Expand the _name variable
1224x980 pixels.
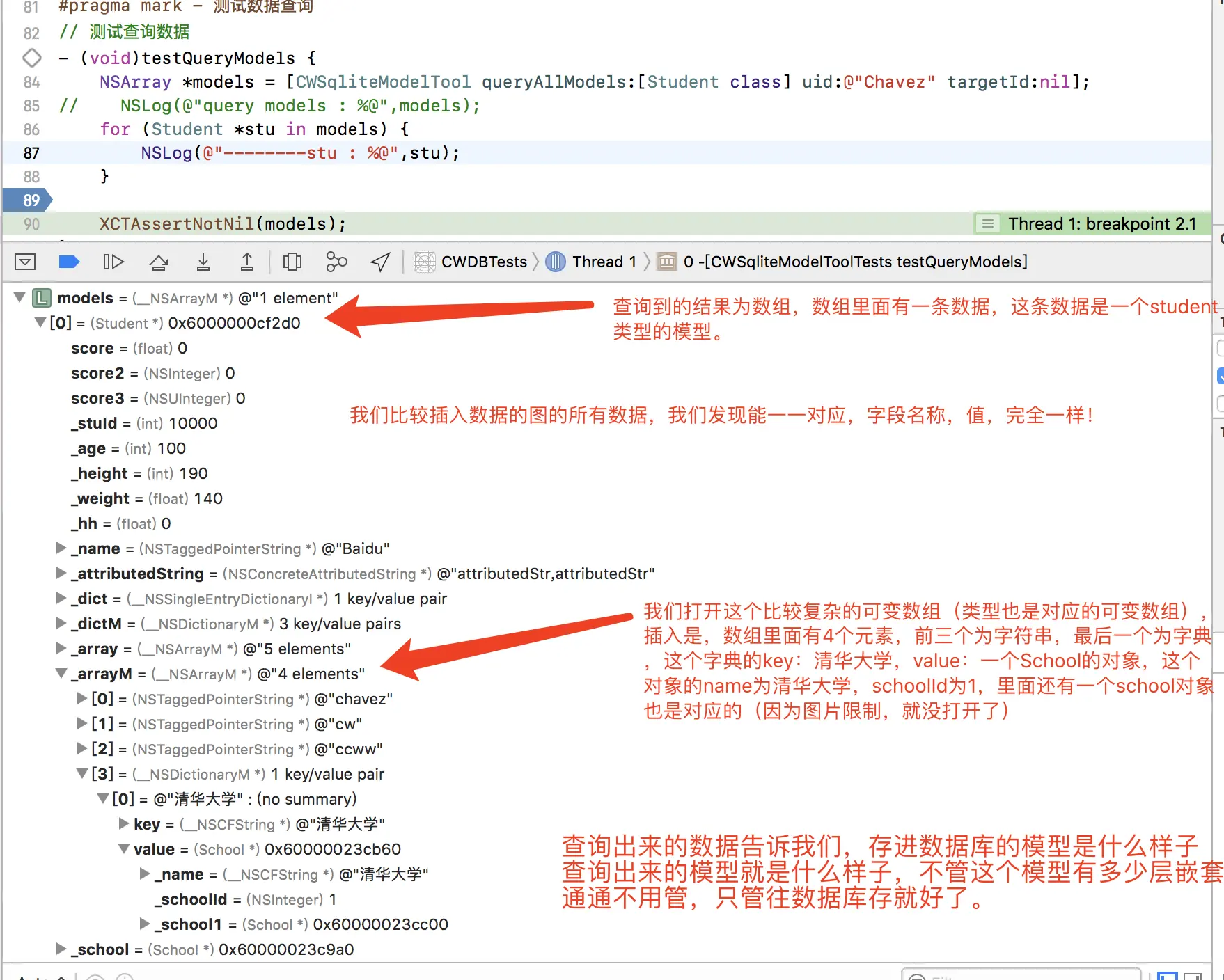click(x=61, y=548)
